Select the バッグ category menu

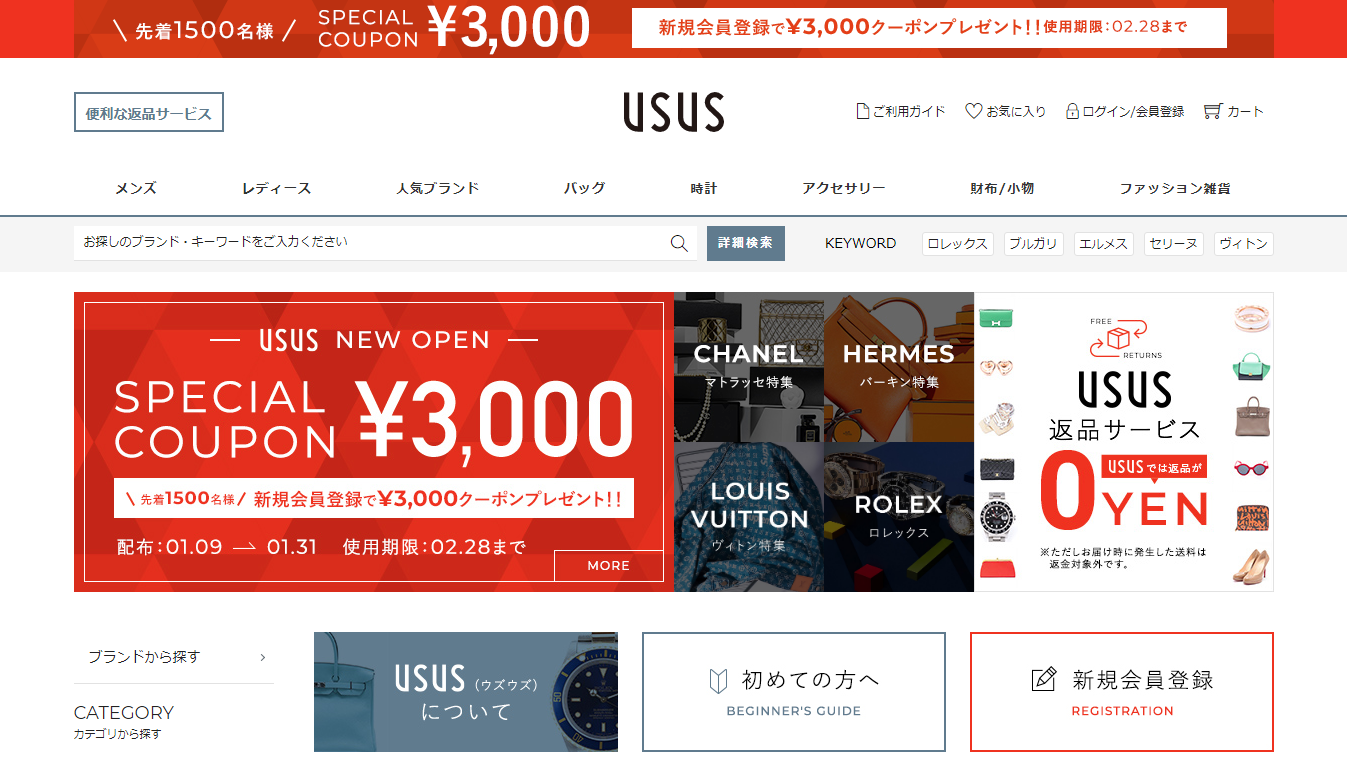[x=584, y=188]
